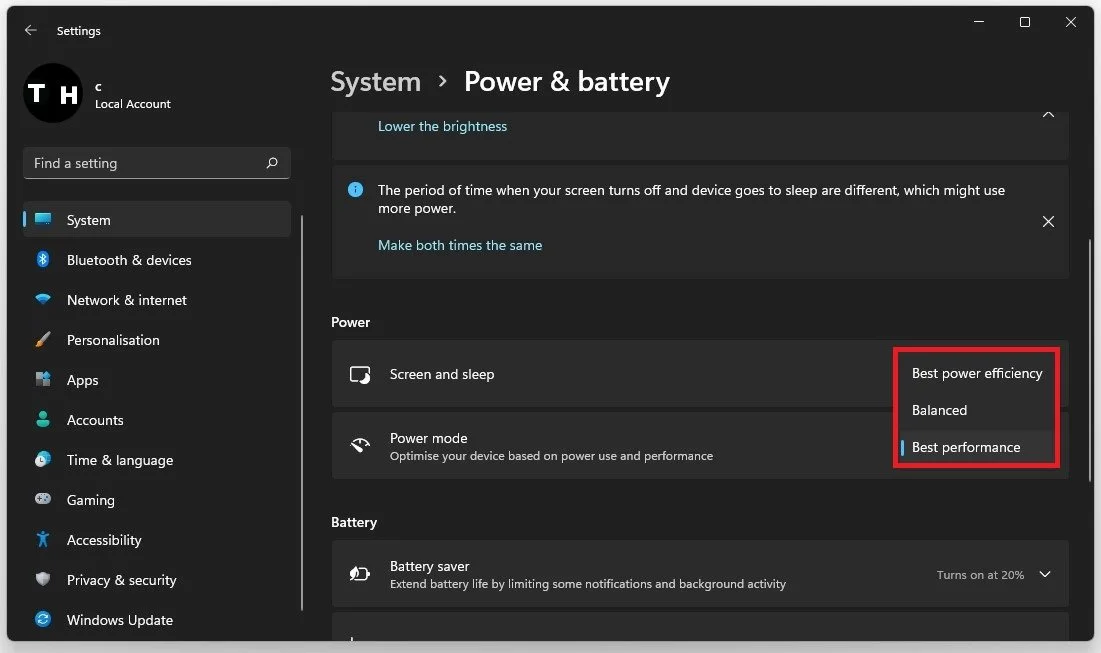The height and width of the screenshot is (653, 1101).
Task: Click the Gaming controller icon
Action: coord(43,499)
